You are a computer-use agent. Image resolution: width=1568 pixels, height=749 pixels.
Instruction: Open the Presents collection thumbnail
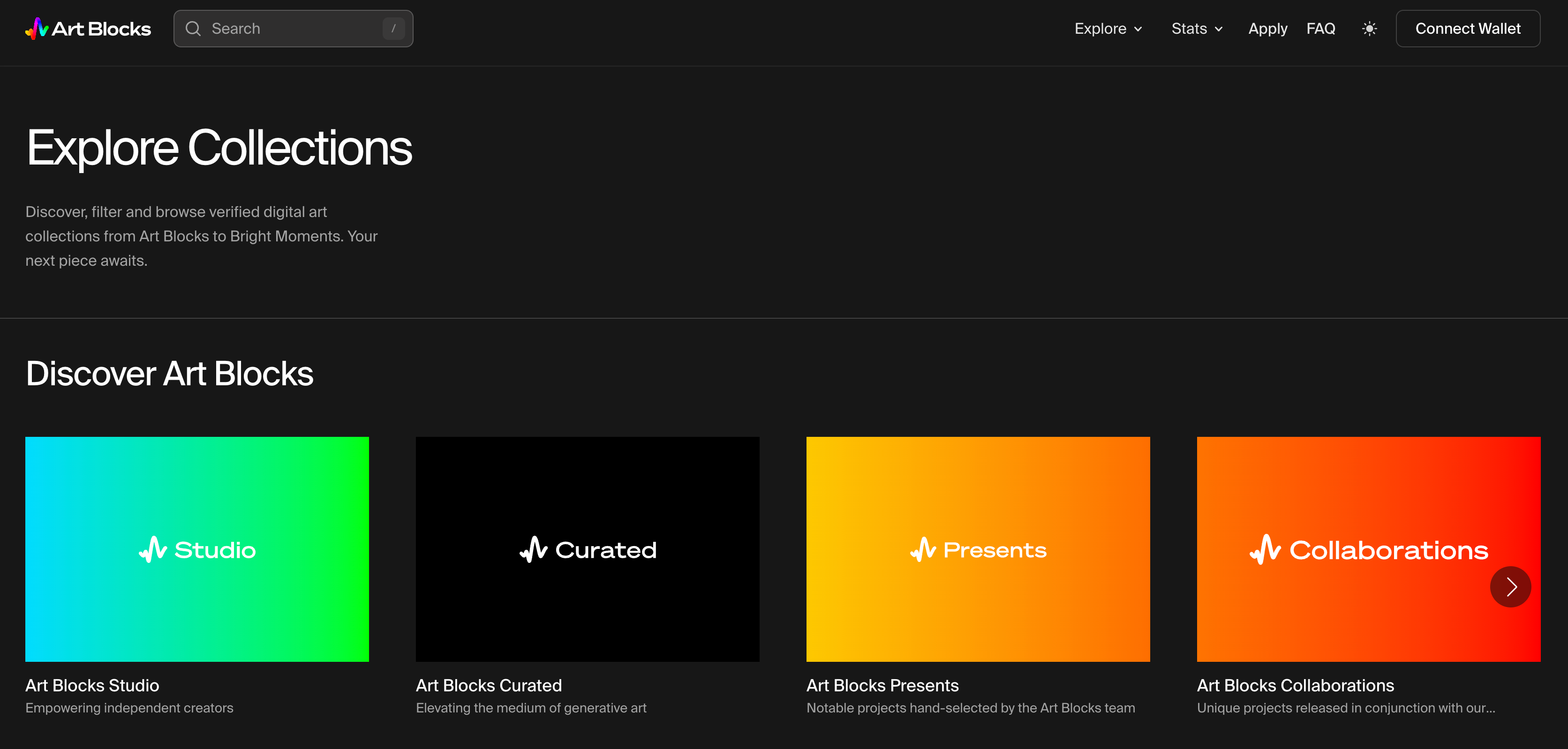[x=978, y=549]
